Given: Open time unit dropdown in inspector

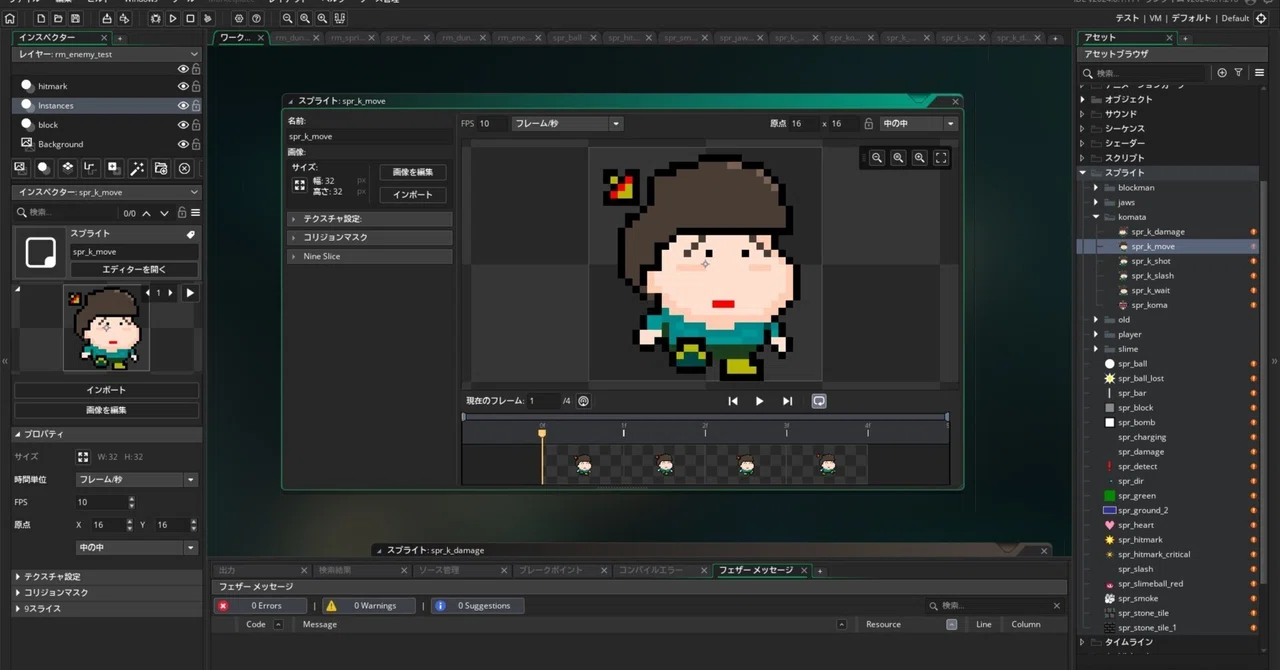Looking at the screenshot, I should (137, 480).
